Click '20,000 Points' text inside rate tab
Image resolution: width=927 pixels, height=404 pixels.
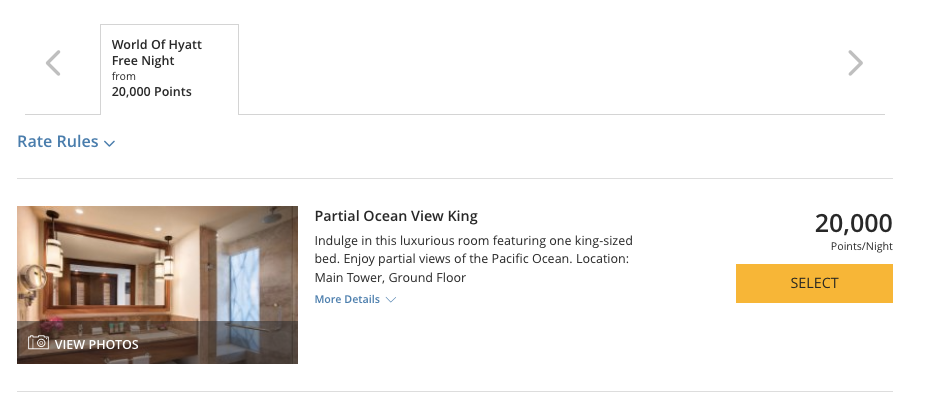[x=152, y=91]
